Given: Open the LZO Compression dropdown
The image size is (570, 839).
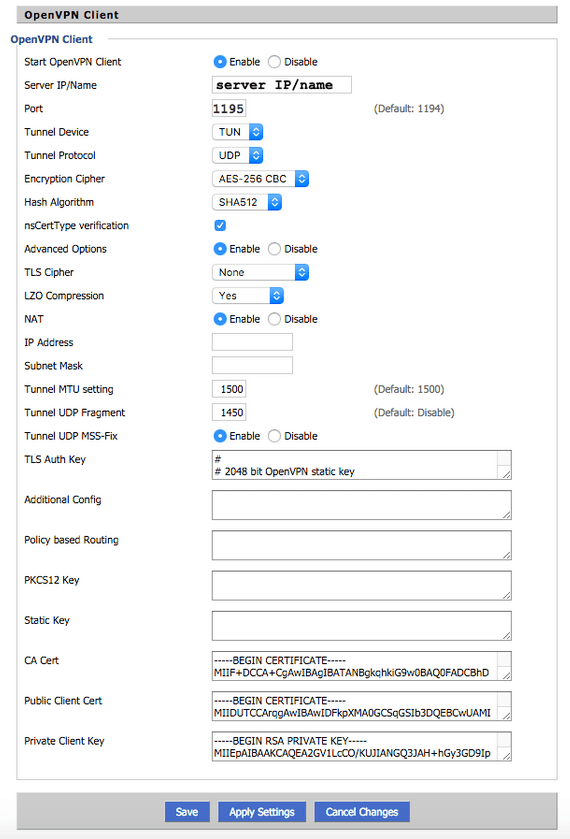Looking at the screenshot, I should [248, 296].
